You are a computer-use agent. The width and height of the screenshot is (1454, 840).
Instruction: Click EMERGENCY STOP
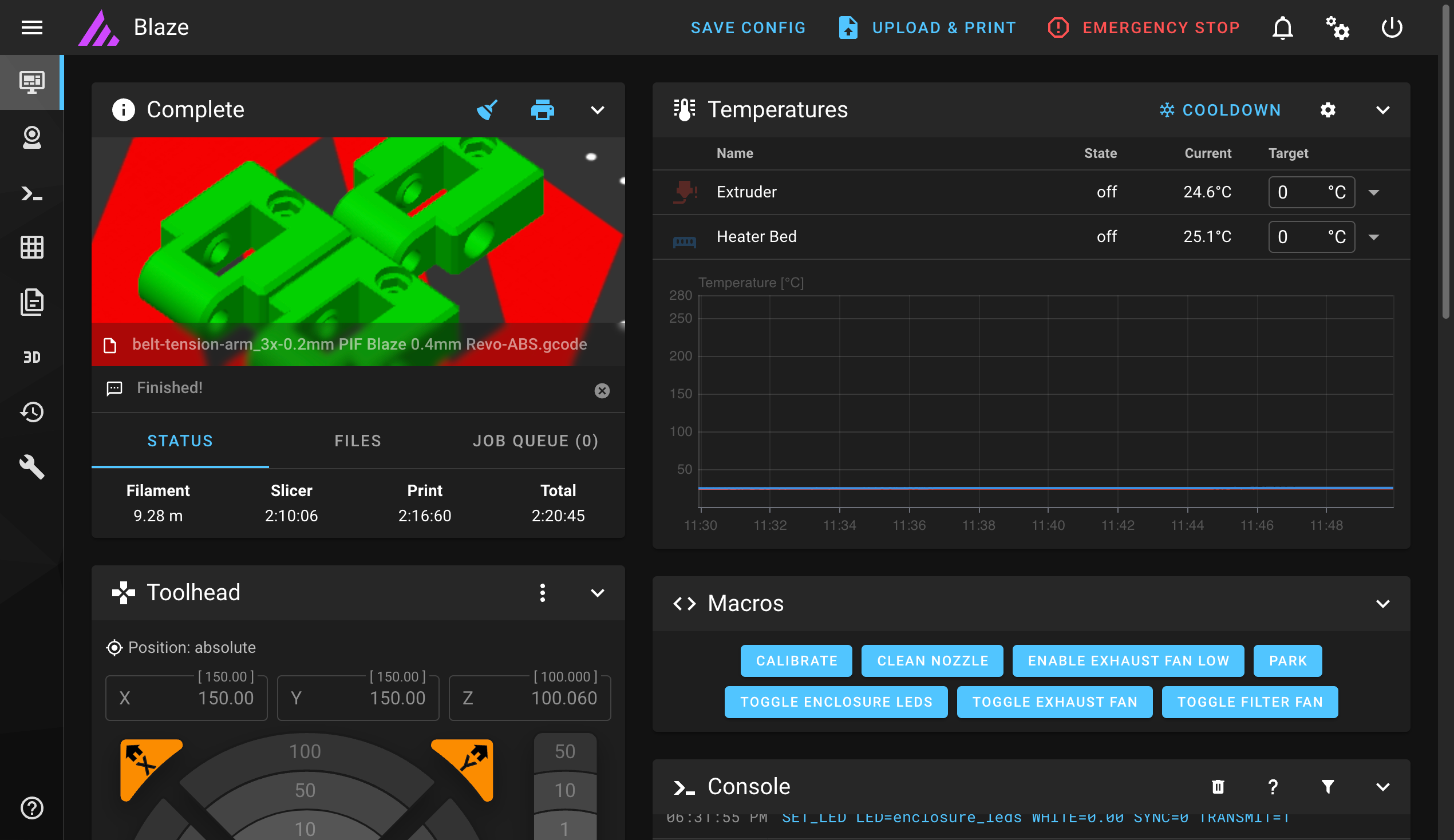coord(1144,27)
